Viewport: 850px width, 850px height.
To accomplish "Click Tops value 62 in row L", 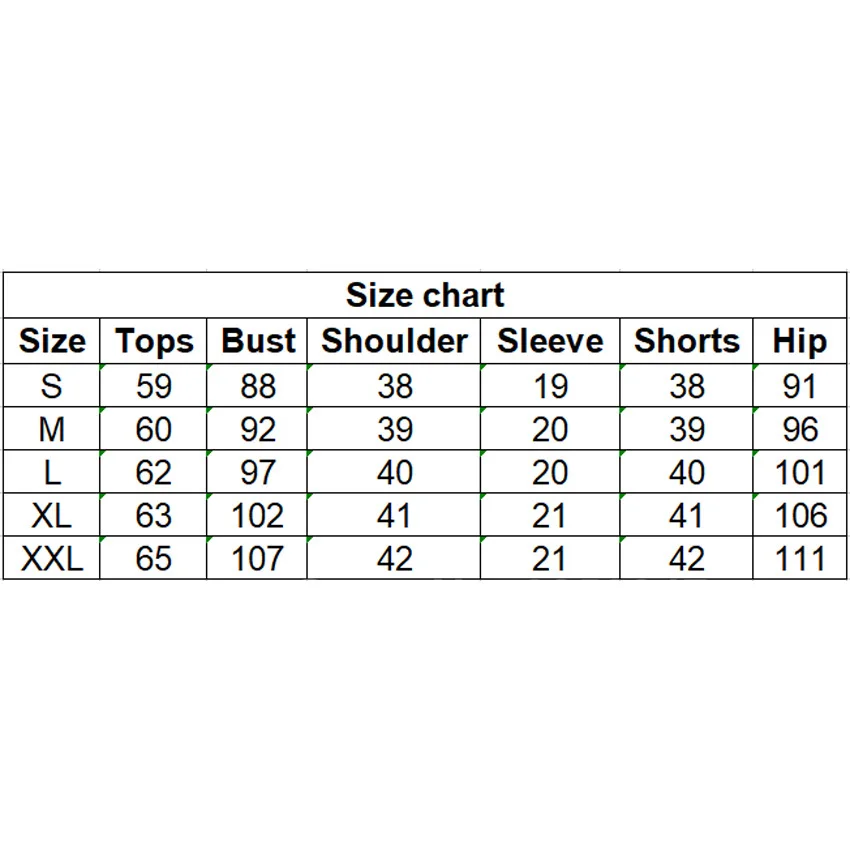I will (x=153, y=472).
